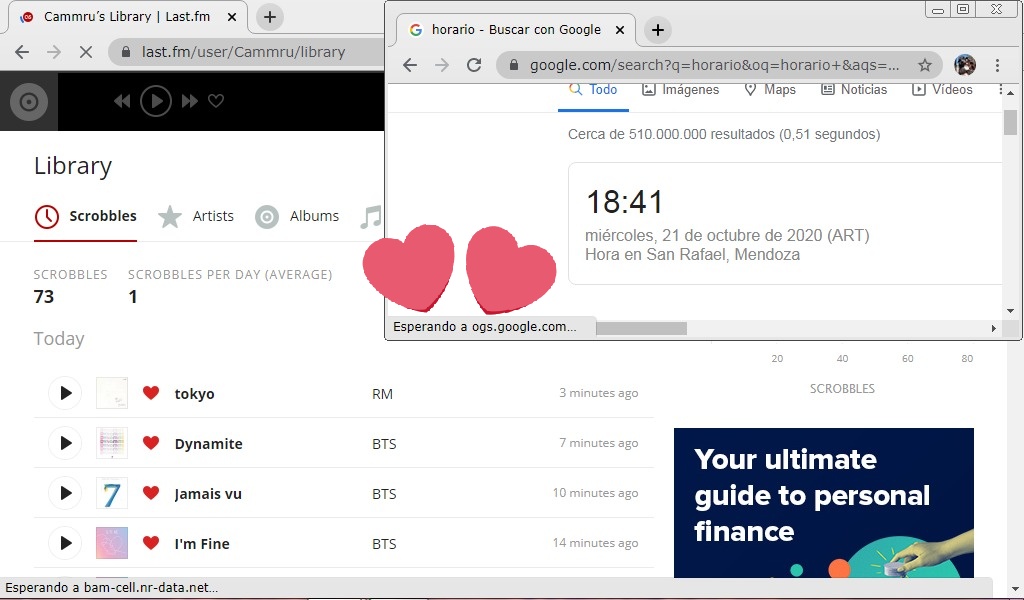Open tokyo album cover thumbnail
The image size is (1024, 600).
(112, 393)
